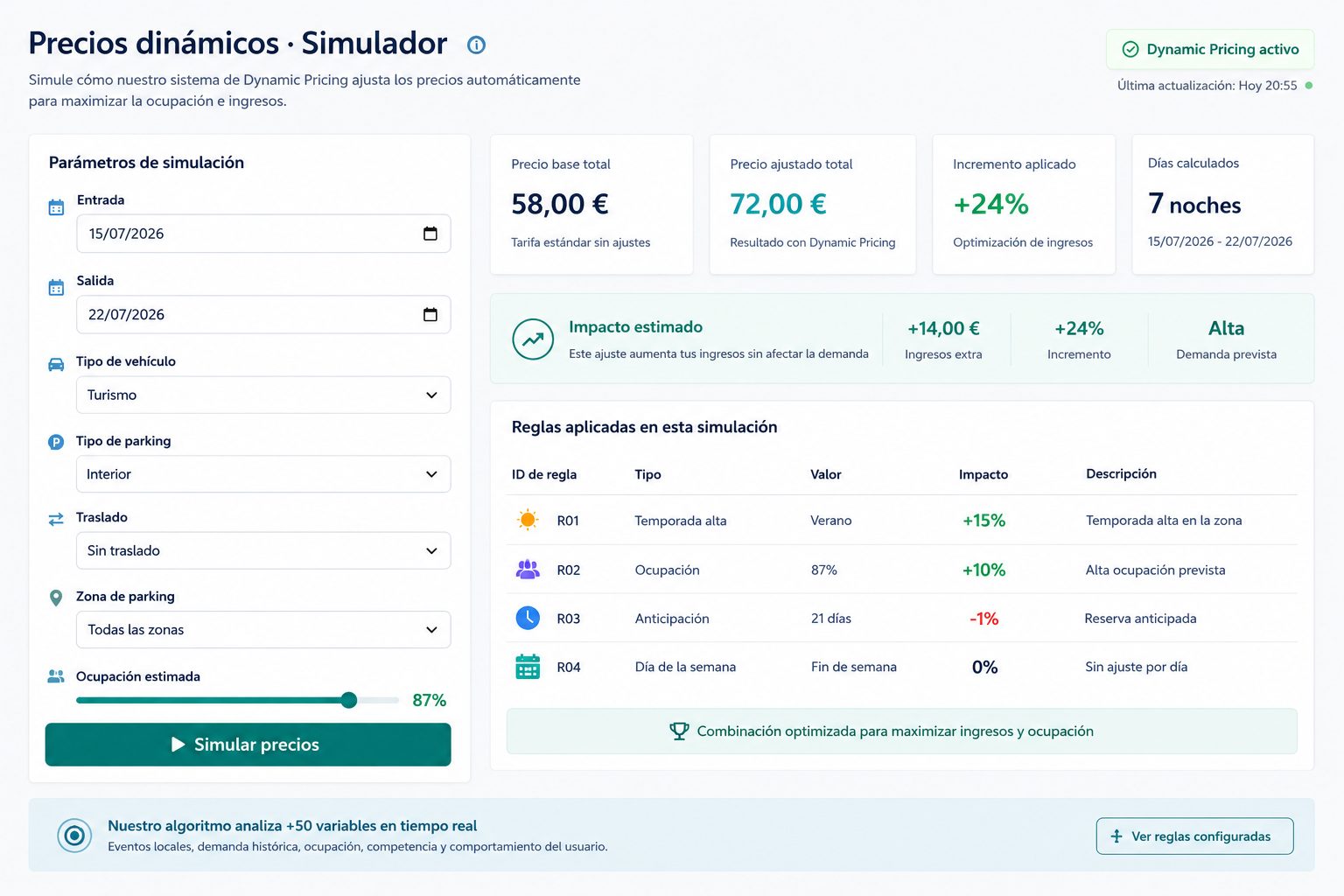Open the Tipo de parking dropdown showing Interior
This screenshot has height=896, width=1344.
pyautogui.click(x=263, y=474)
